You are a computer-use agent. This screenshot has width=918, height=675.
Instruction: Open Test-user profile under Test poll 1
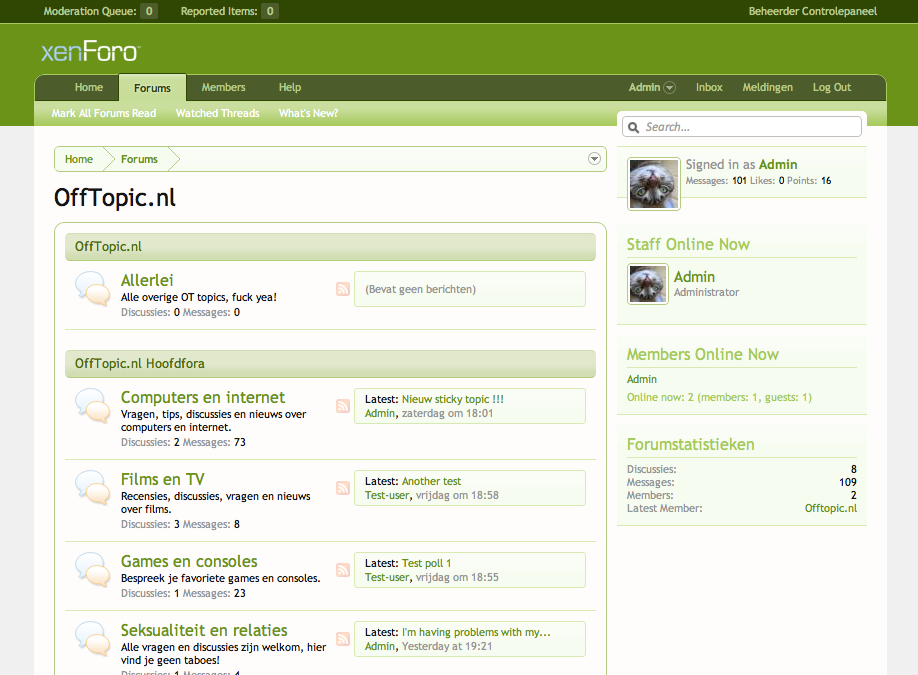[x=386, y=577]
